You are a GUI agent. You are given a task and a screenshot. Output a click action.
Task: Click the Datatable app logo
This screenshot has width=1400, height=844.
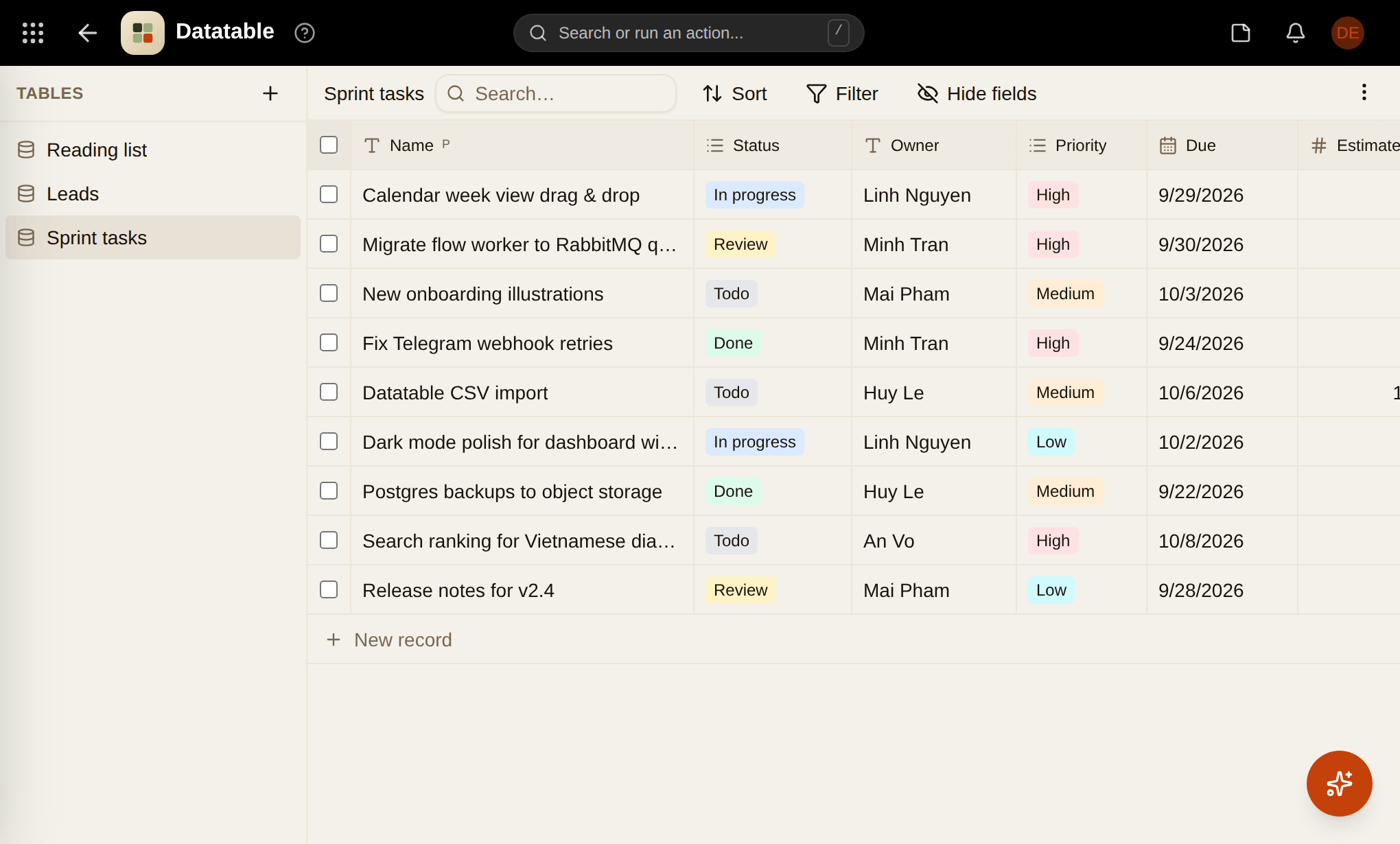coord(143,33)
